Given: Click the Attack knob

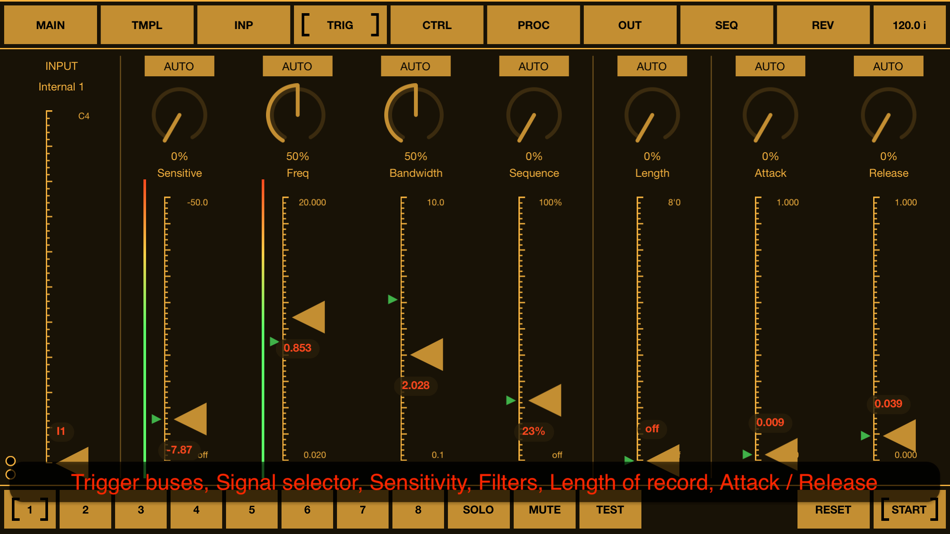Looking at the screenshot, I should point(770,115).
